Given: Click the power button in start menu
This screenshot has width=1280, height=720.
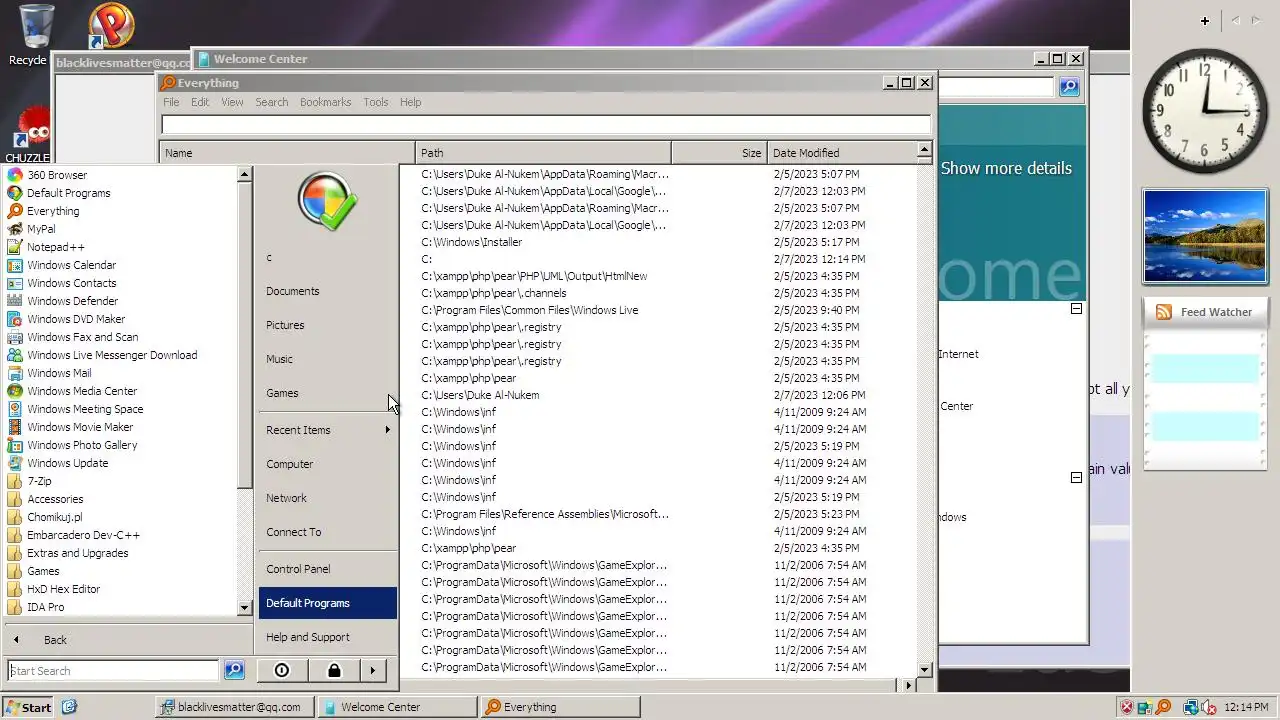Looking at the screenshot, I should tap(282, 670).
